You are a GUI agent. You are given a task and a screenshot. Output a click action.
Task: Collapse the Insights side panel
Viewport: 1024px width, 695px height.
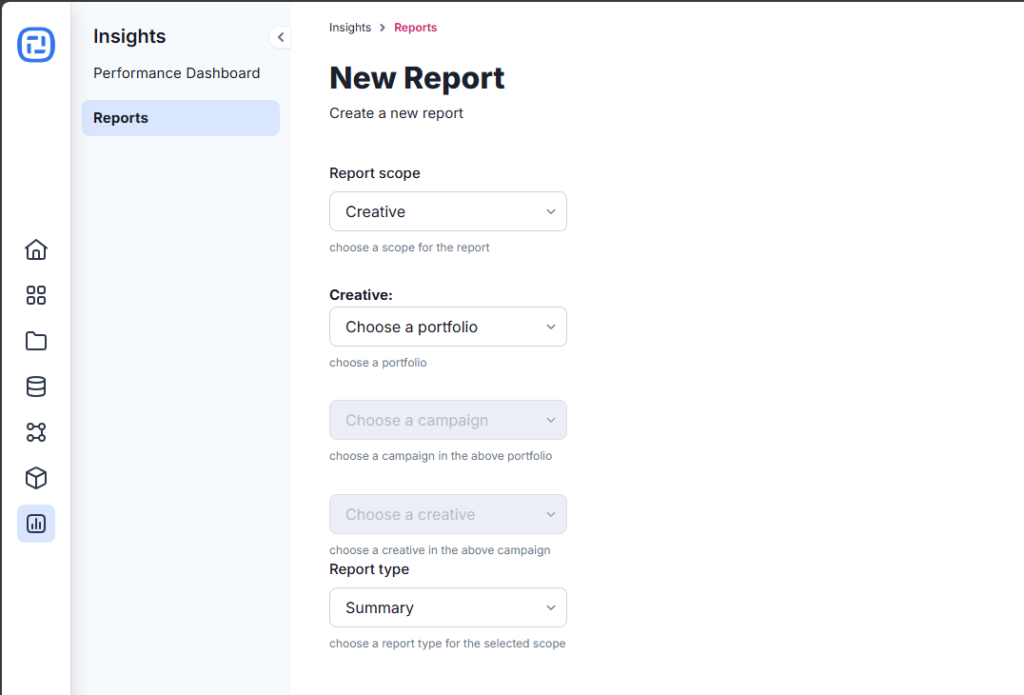[x=280, y=37]
